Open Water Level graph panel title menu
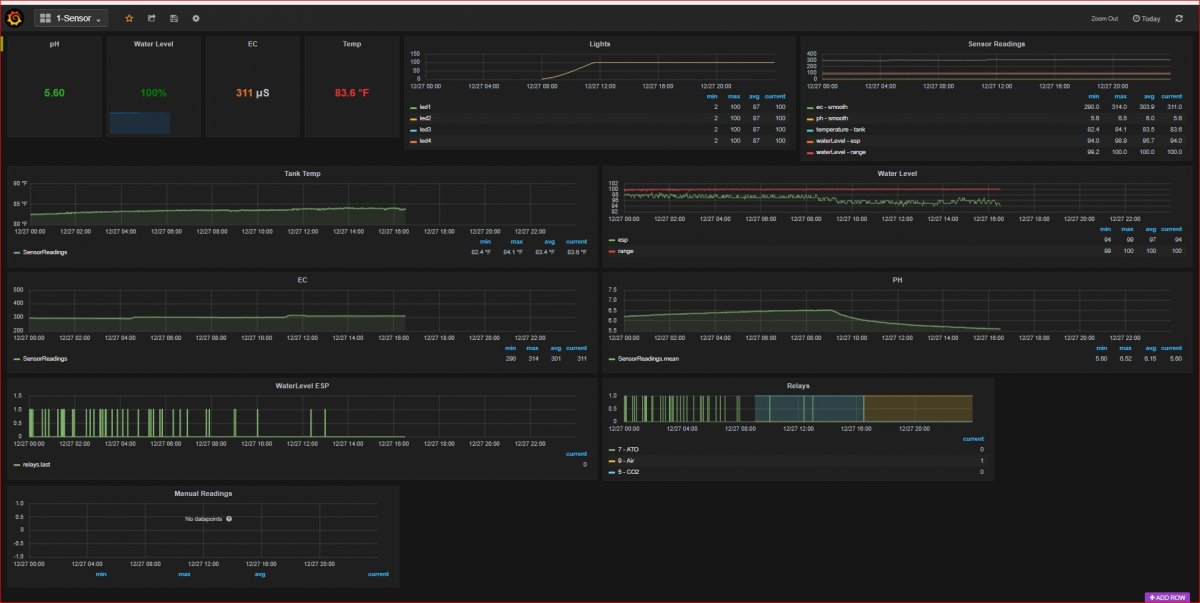Viewport: 1200px width, 603px height. pos(897,173)
